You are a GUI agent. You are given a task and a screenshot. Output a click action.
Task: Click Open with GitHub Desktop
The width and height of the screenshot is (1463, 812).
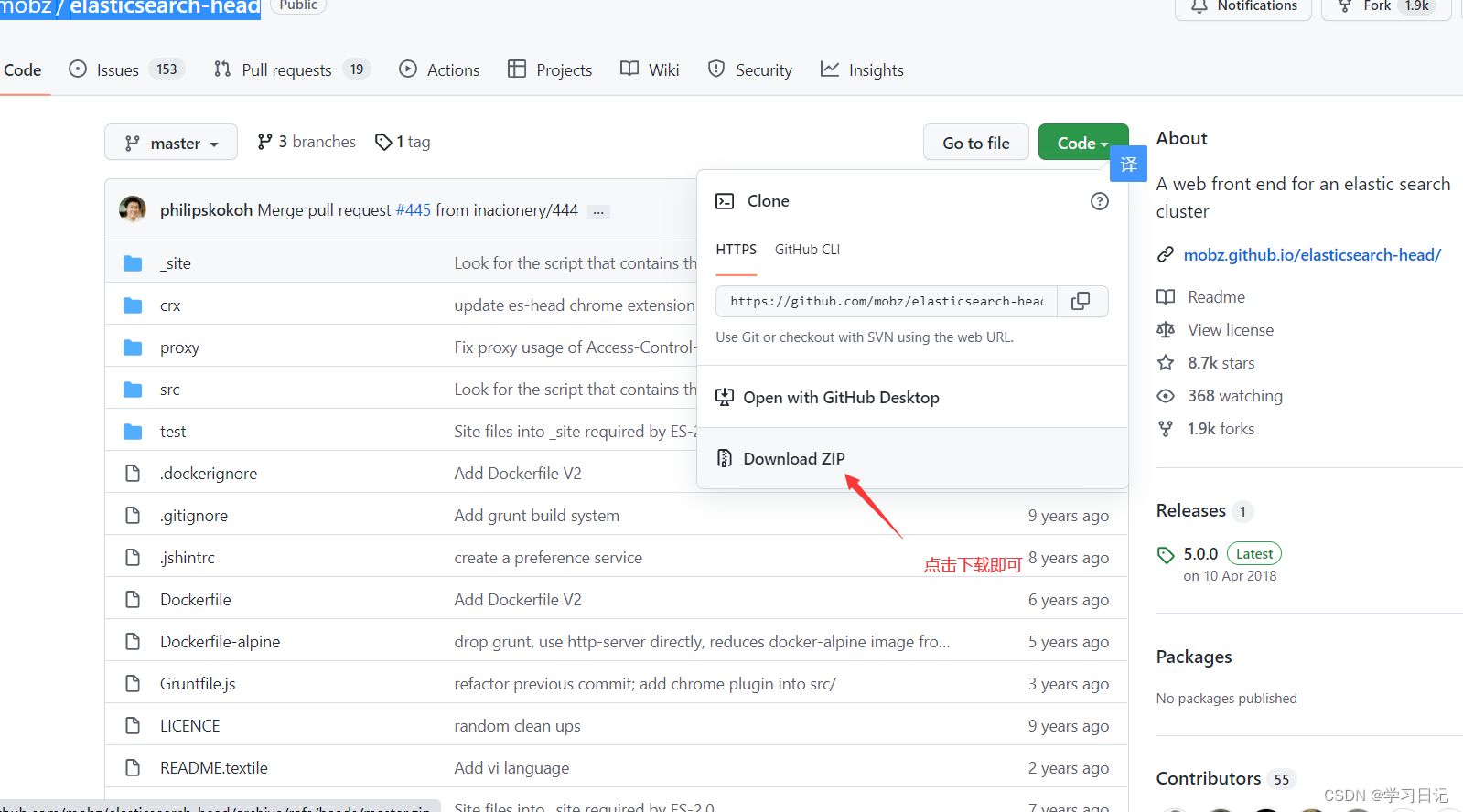click(911, 397)
